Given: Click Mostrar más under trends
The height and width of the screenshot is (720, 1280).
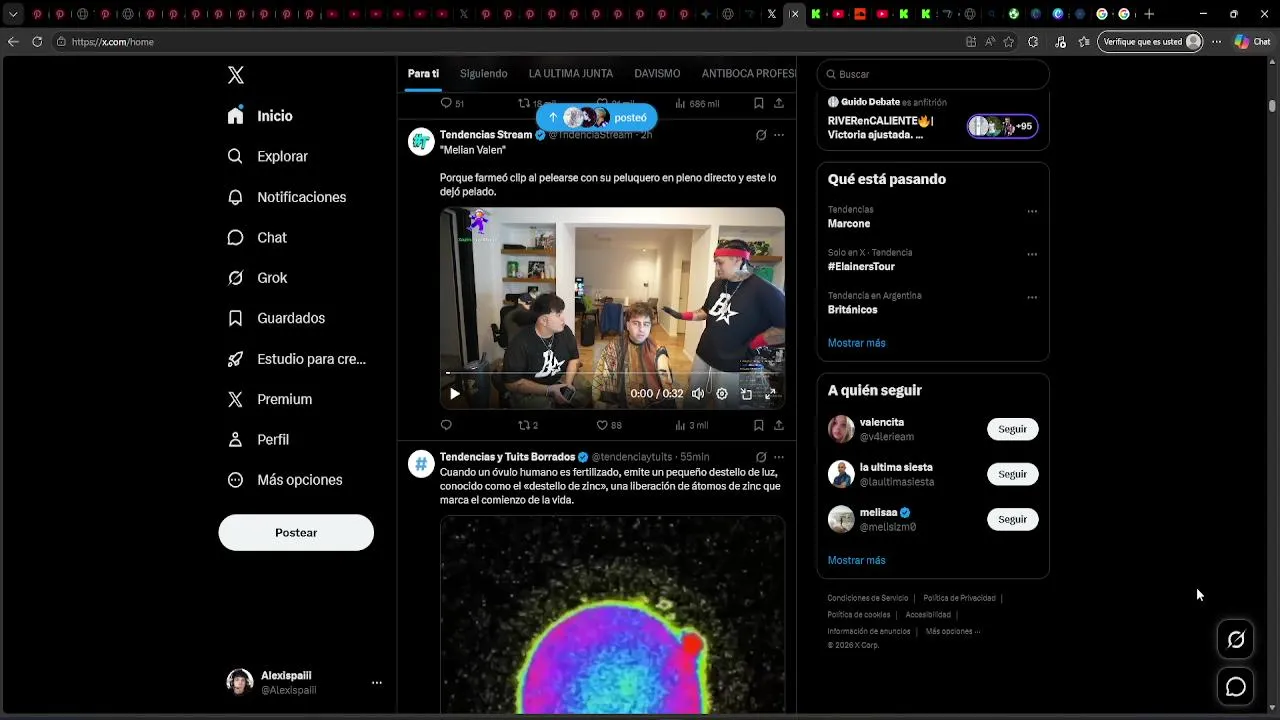Looking at the screenshot, I should [x=857, y=343].
